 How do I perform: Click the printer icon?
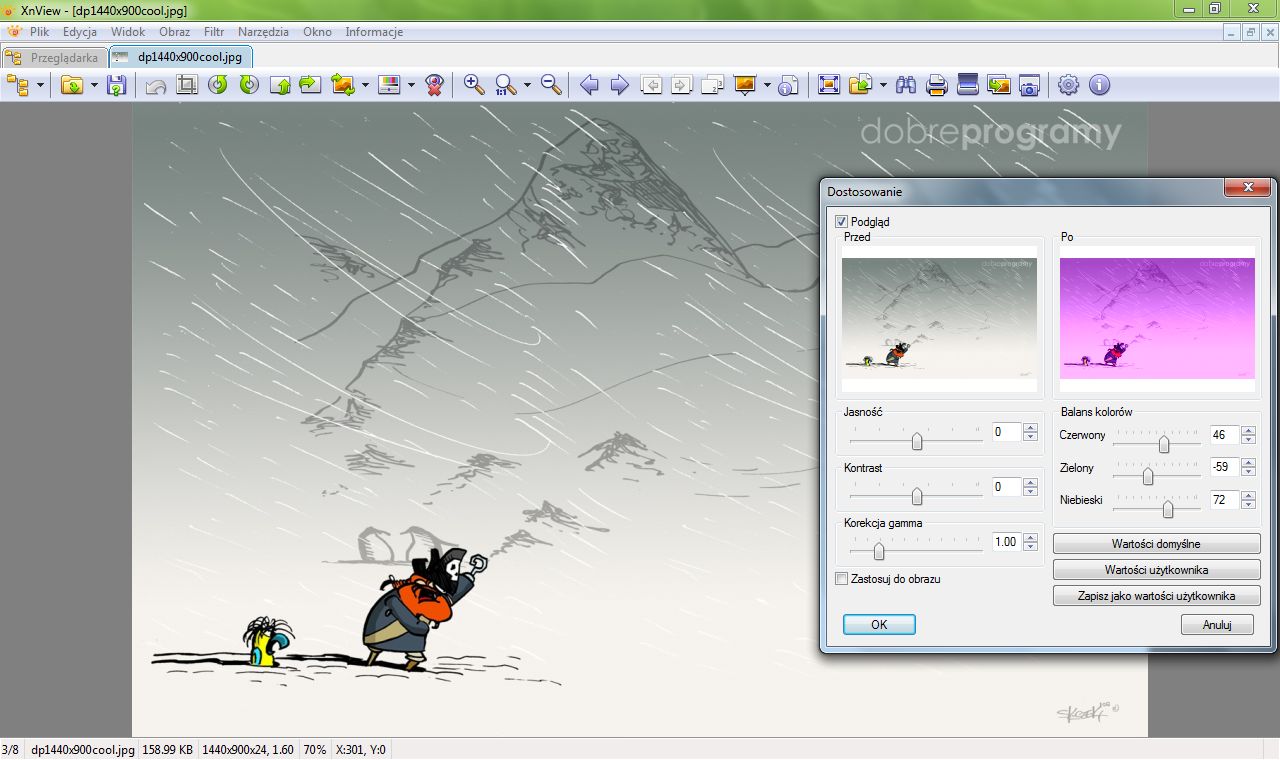coord(937,85)
